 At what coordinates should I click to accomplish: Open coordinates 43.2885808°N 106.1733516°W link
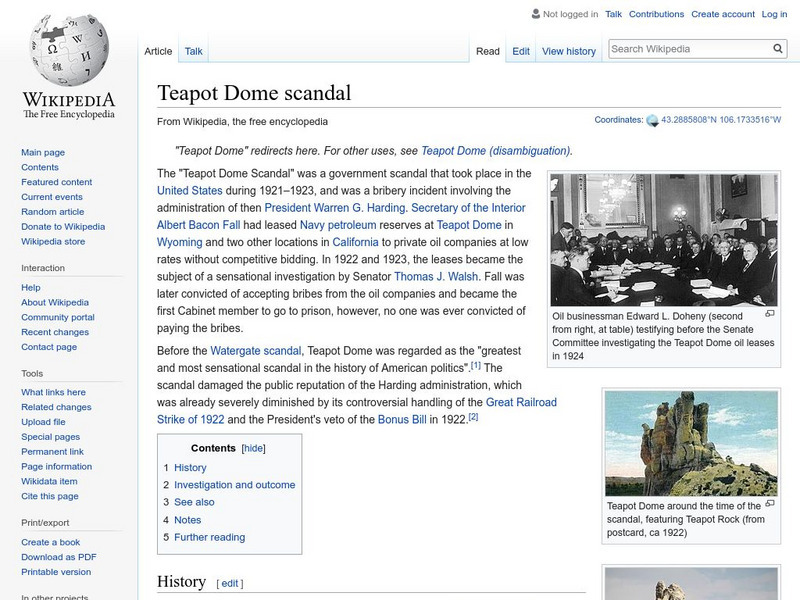click(x=721, y=119)
